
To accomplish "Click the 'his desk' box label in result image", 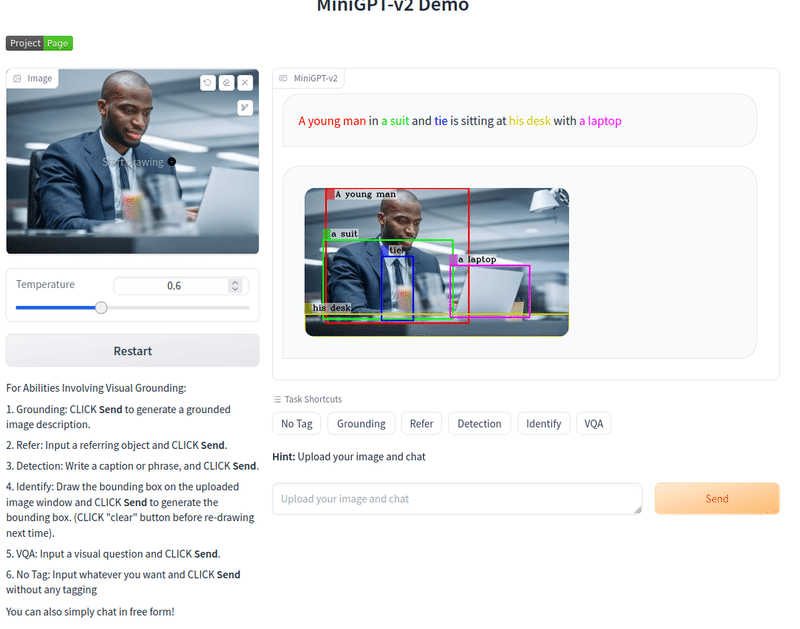I will tap(331, 308).
